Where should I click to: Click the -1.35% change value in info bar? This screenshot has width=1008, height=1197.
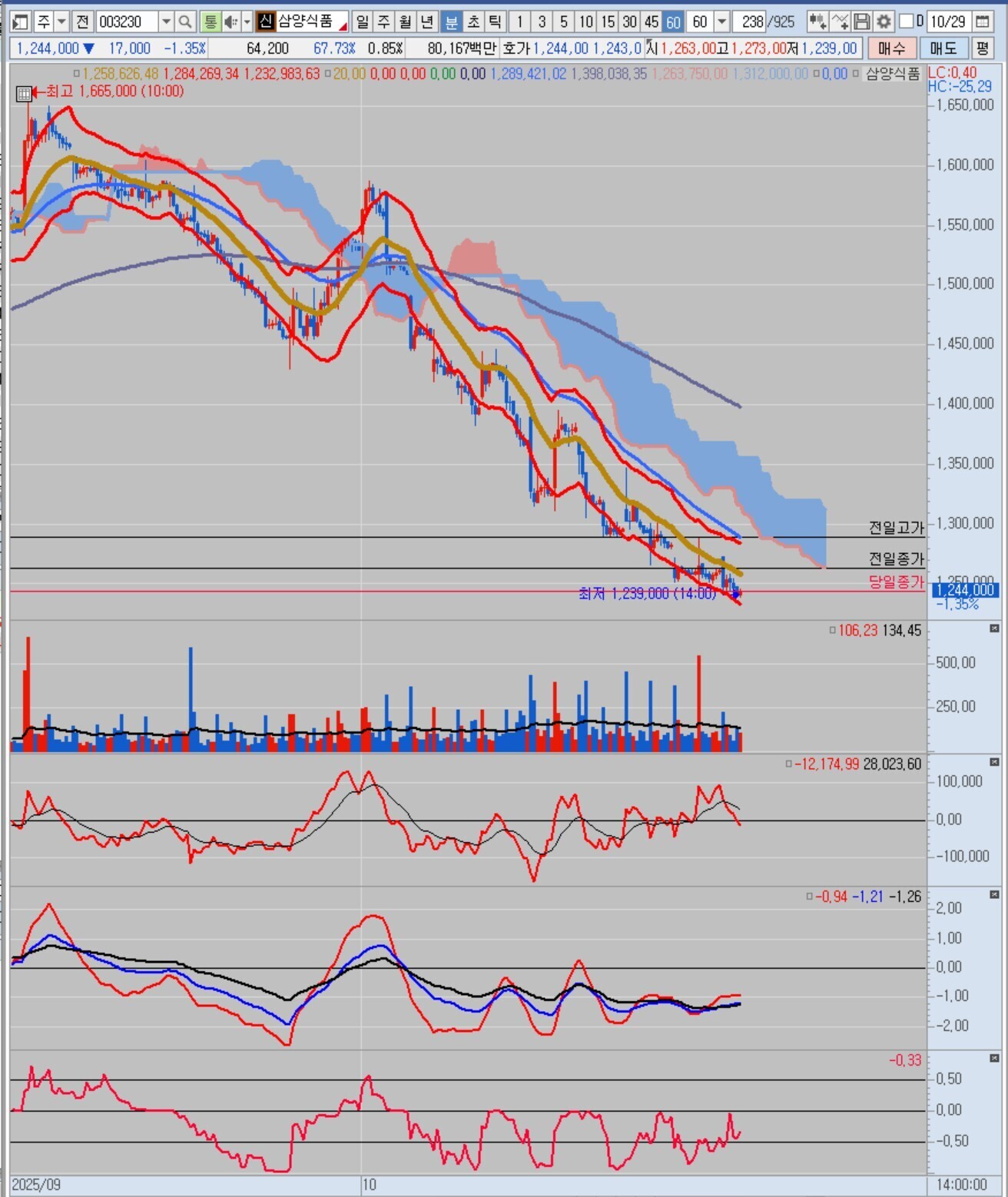click(185, 48)
